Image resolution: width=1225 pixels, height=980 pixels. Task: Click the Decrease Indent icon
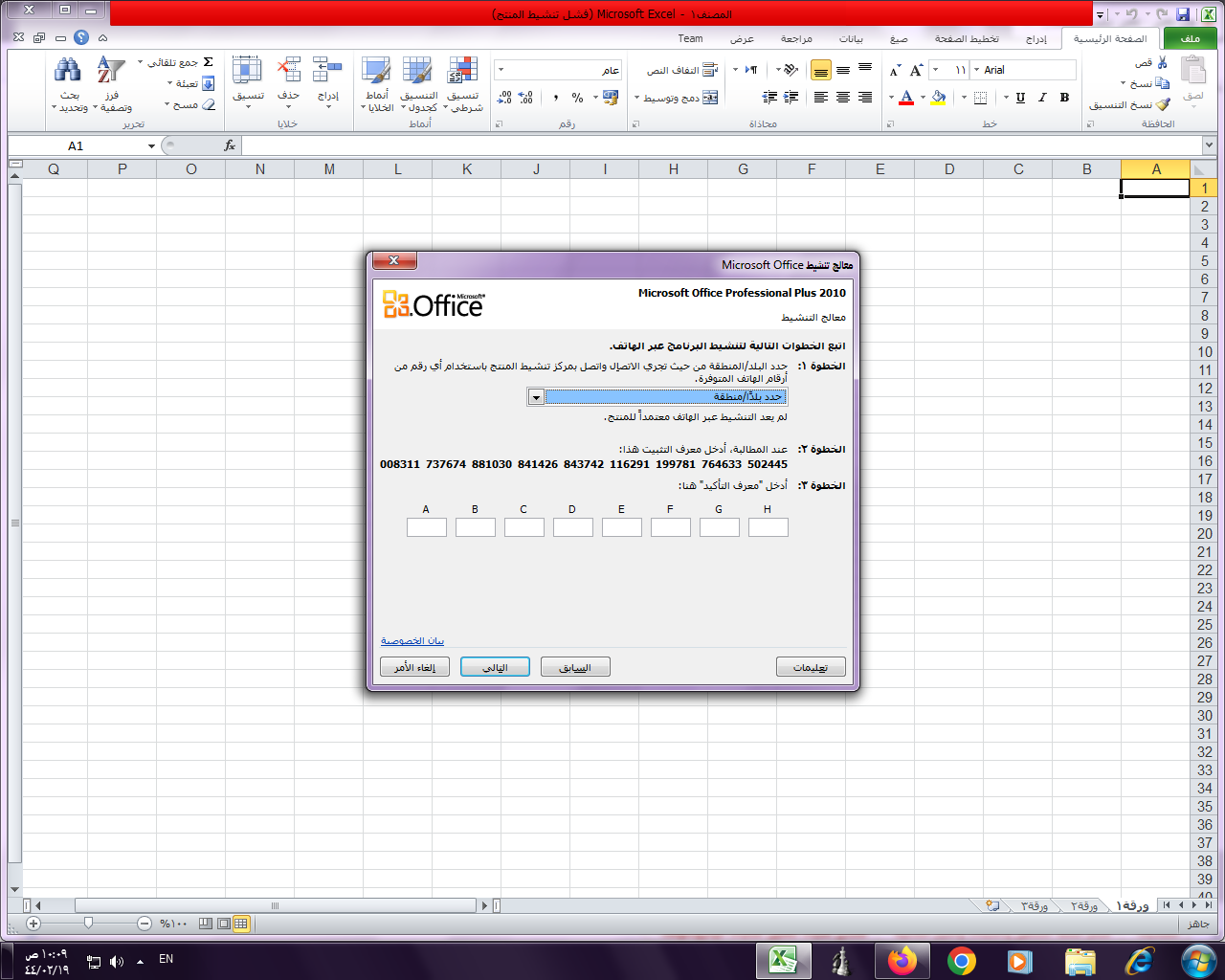(x=791, y=98)
